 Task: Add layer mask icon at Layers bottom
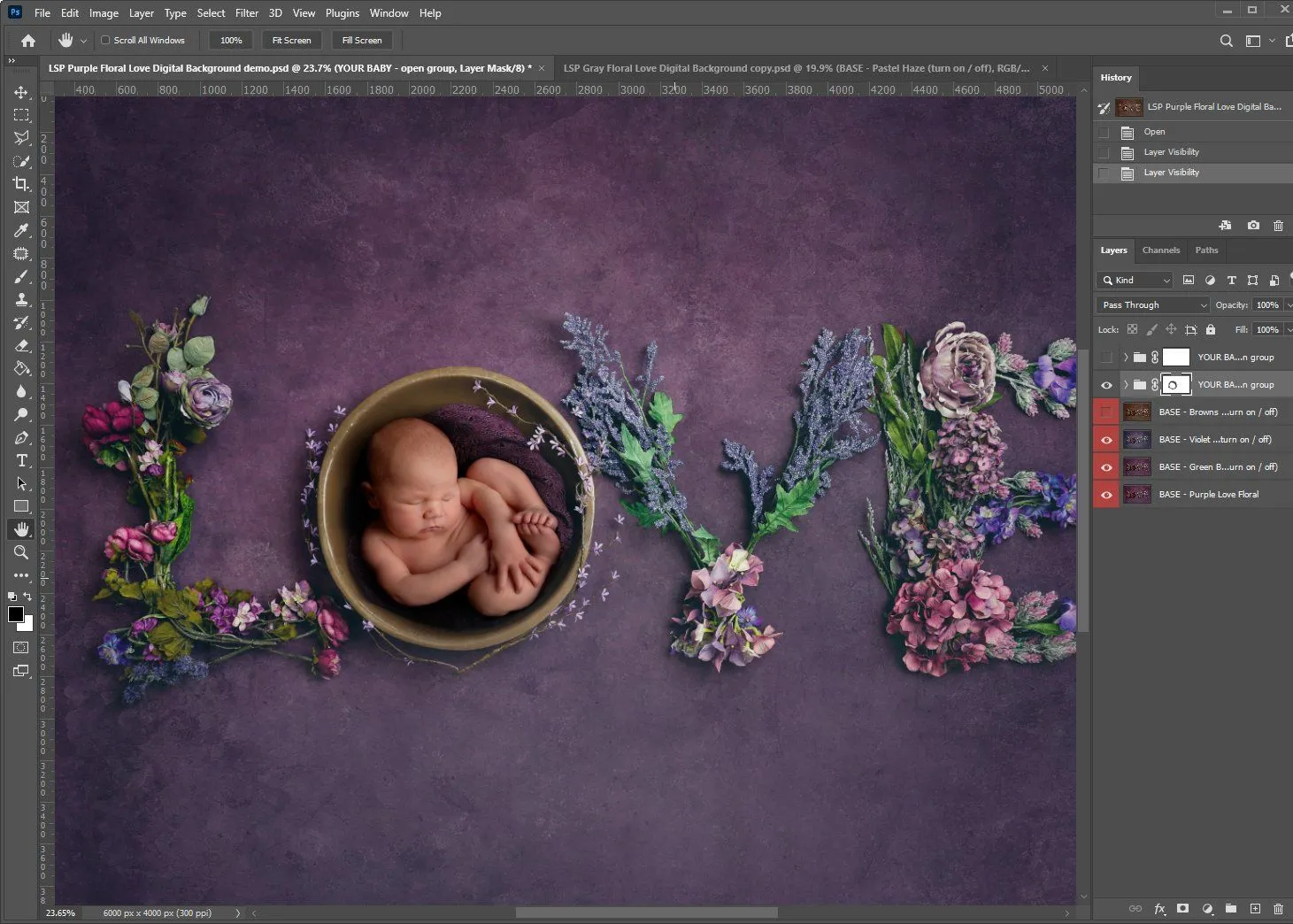1183,908
